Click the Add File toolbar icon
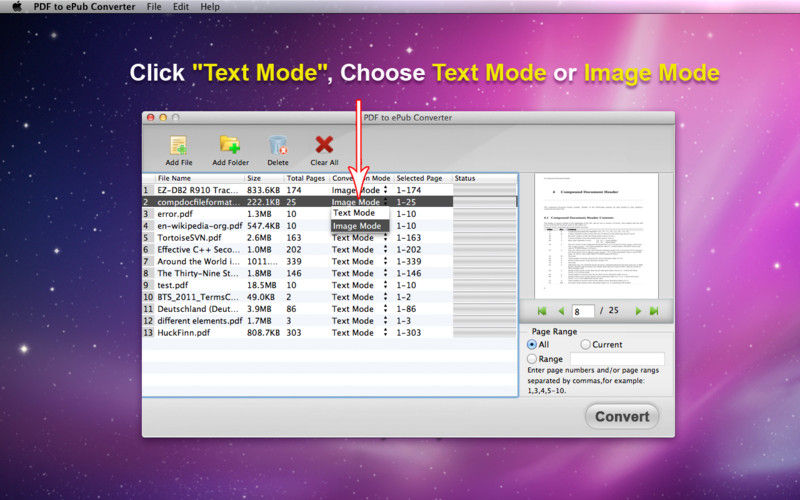800x500 pixels. (x=179, y=146)
